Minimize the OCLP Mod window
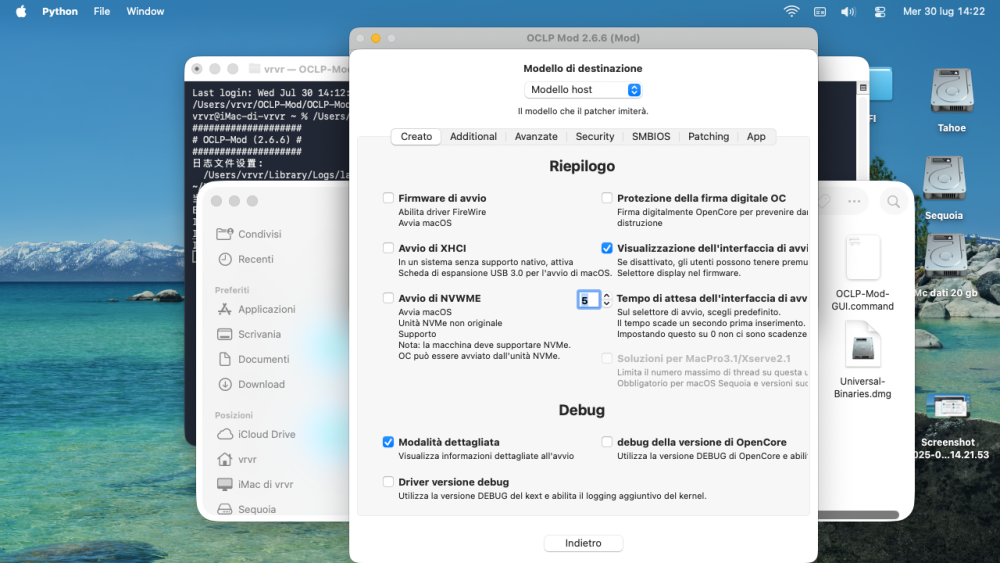The height and width of the screenshot is (563, 1000). click(376, 38)
